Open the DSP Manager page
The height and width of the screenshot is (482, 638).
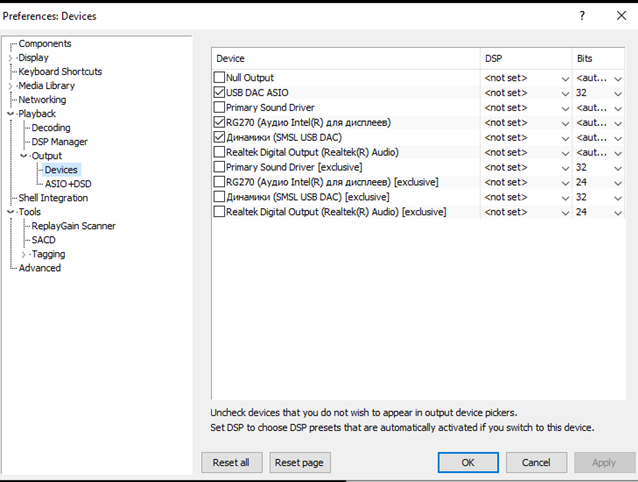(x=59, y=142)
